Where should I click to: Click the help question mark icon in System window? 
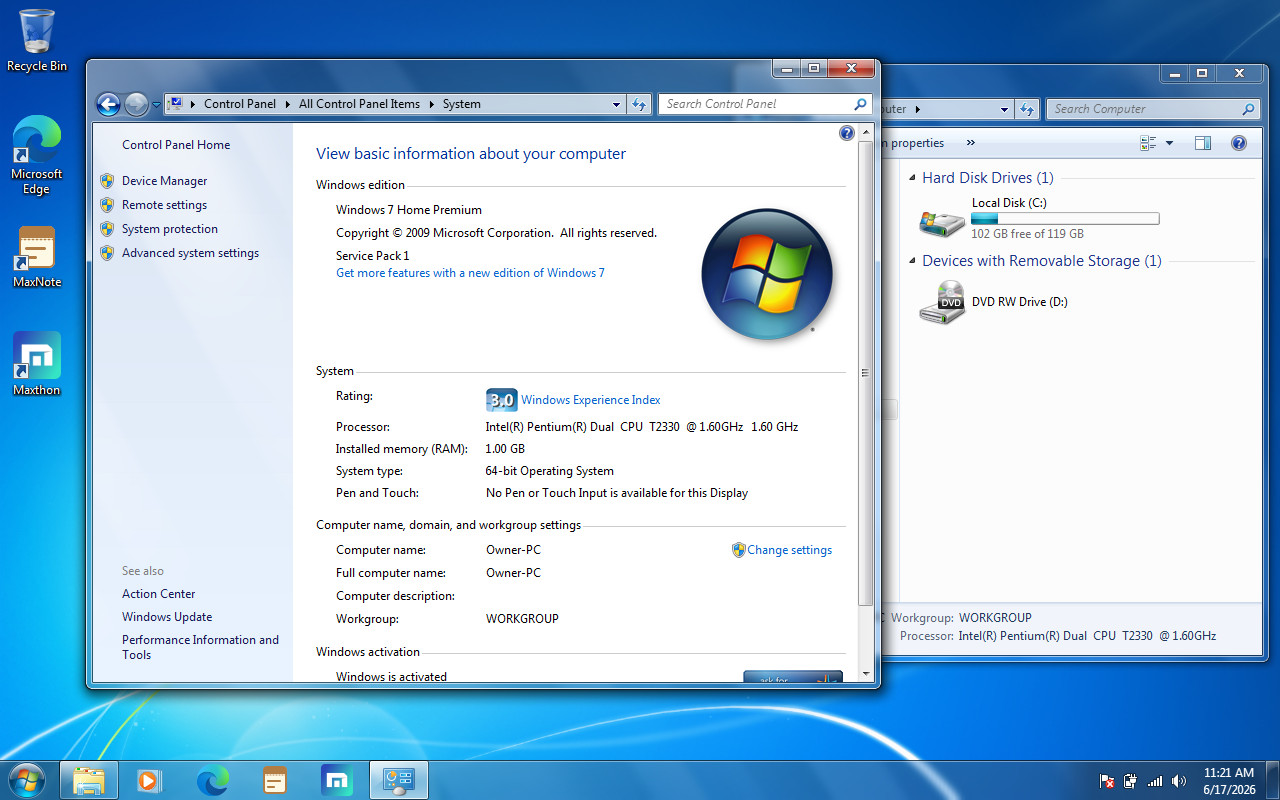pos(847,133)
